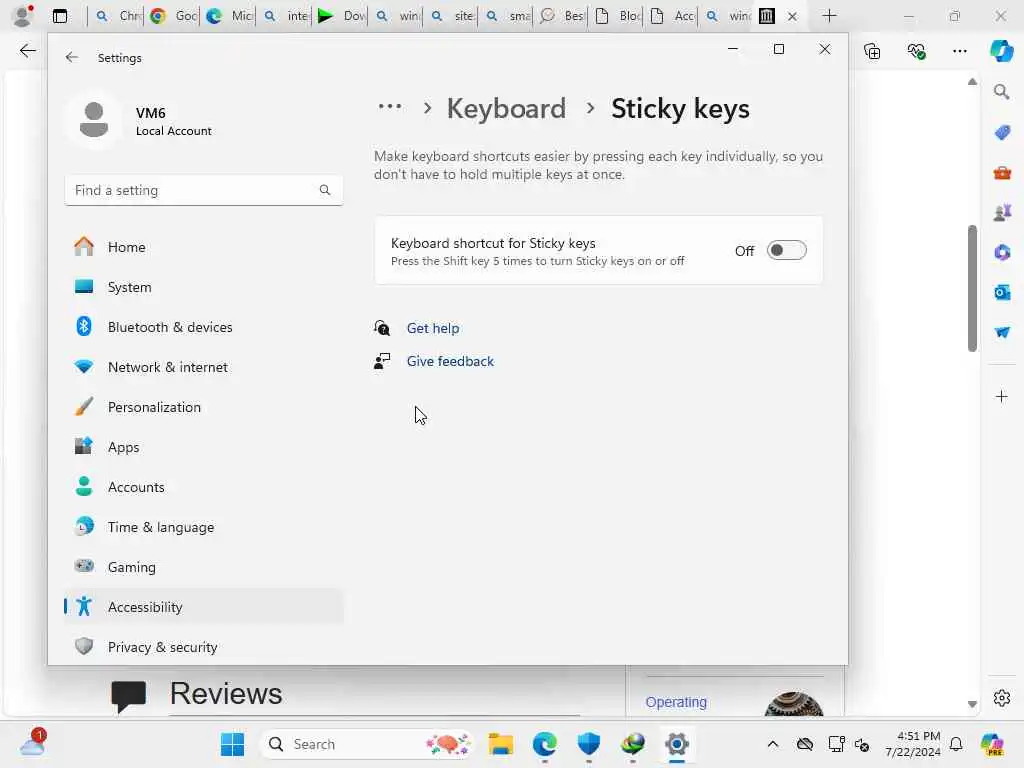Switch to the Bes tab in Edge
Viewport: 1024px width, 768px height.
(x=561, y=16)
